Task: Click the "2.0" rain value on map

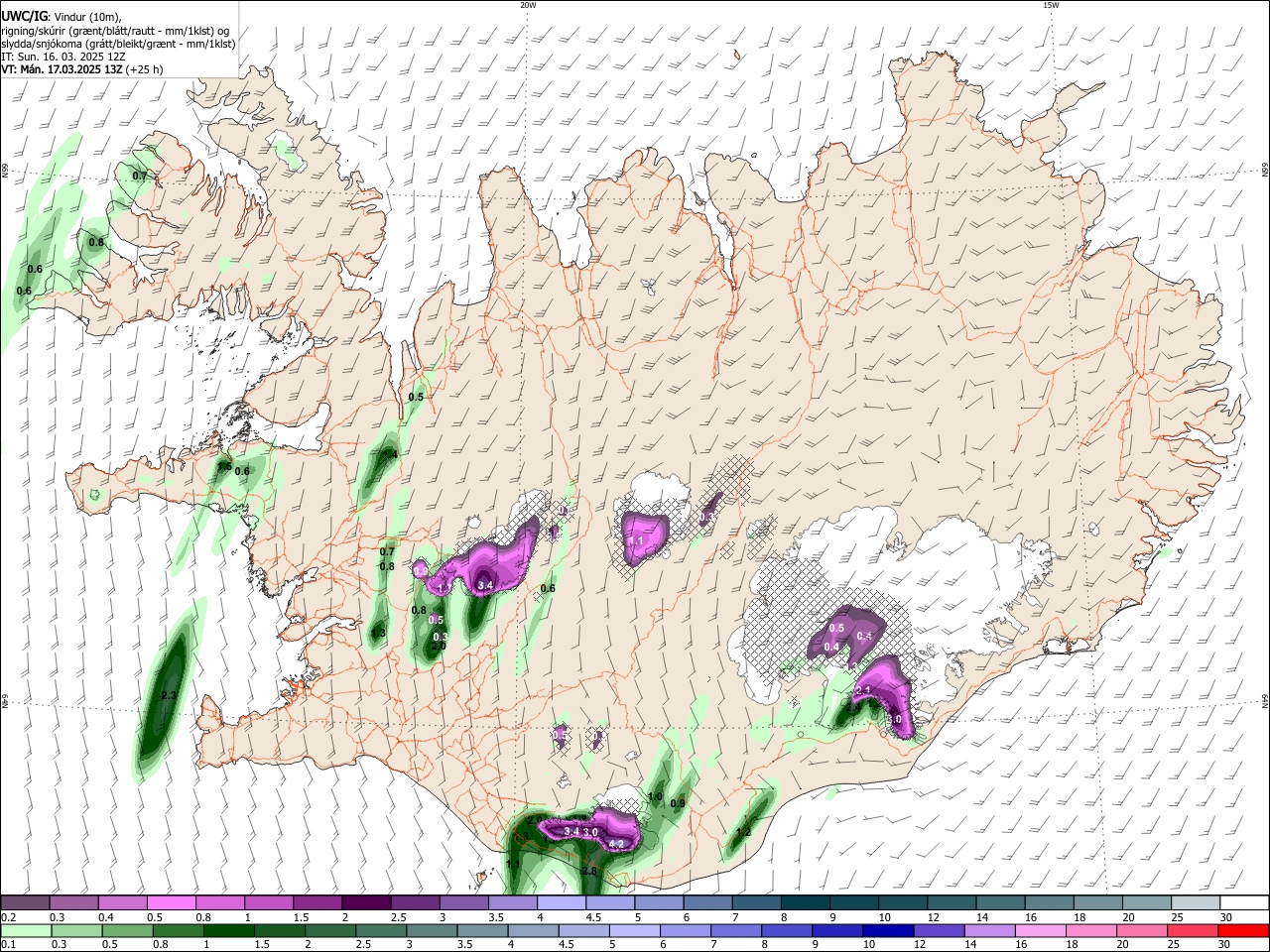Action: pos(439,646)
